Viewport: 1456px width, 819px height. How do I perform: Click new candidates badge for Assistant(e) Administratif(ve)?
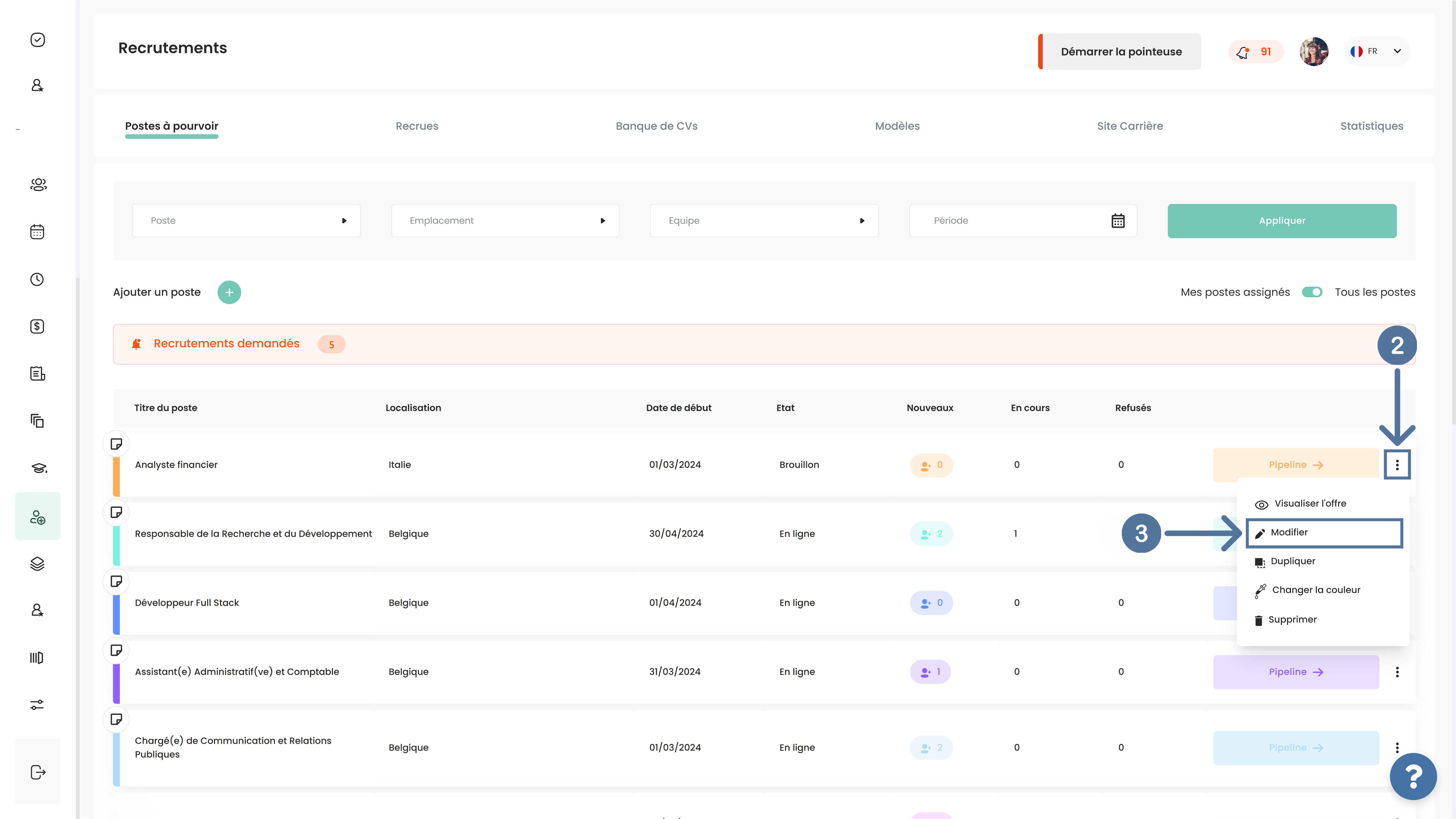point(930,672)
